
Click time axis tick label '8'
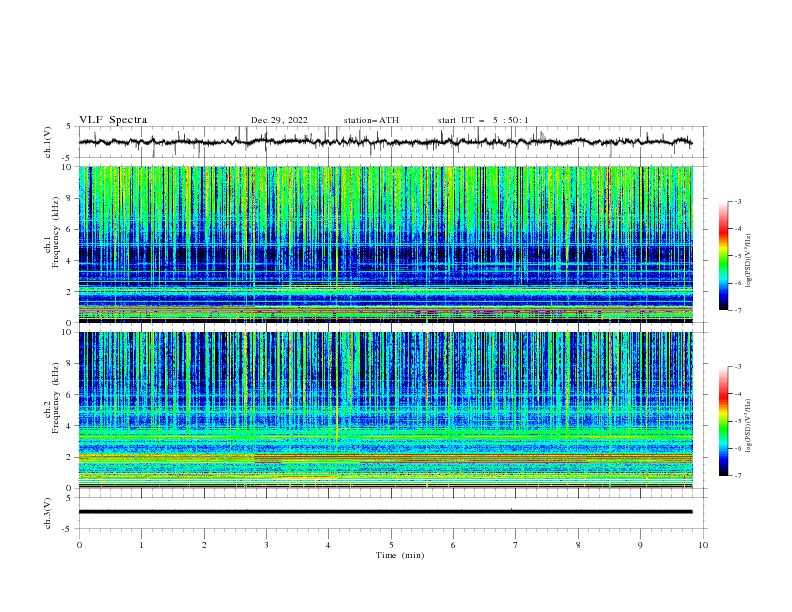tap(578, 545)
